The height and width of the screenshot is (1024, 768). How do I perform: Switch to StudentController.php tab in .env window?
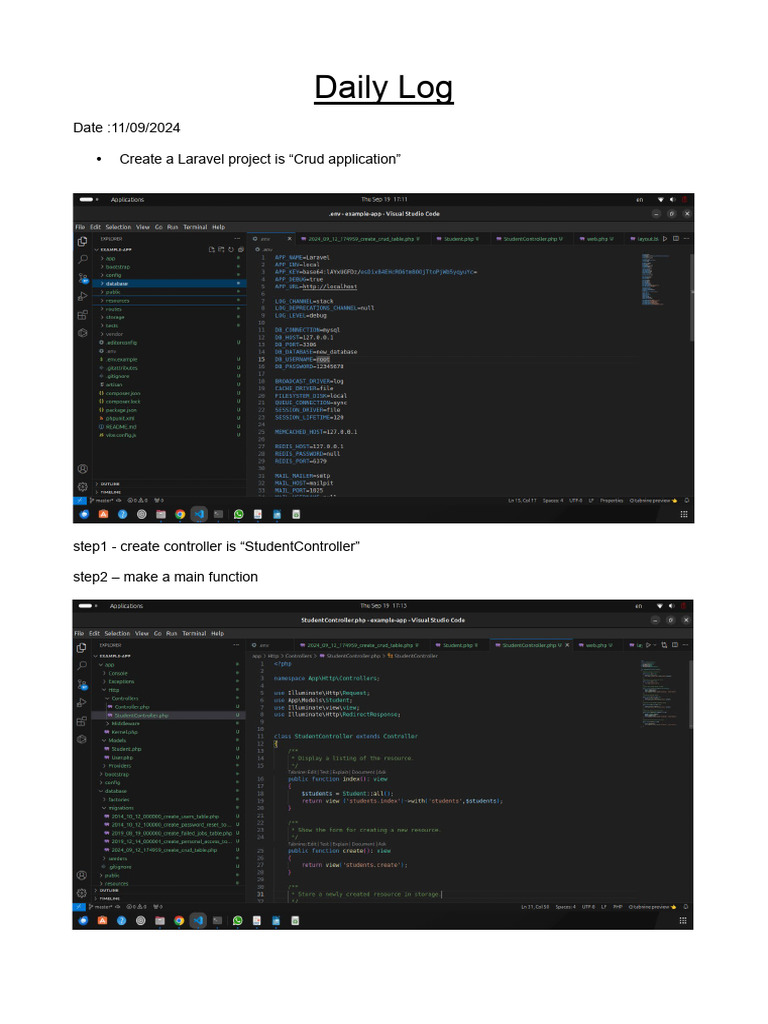530,239
